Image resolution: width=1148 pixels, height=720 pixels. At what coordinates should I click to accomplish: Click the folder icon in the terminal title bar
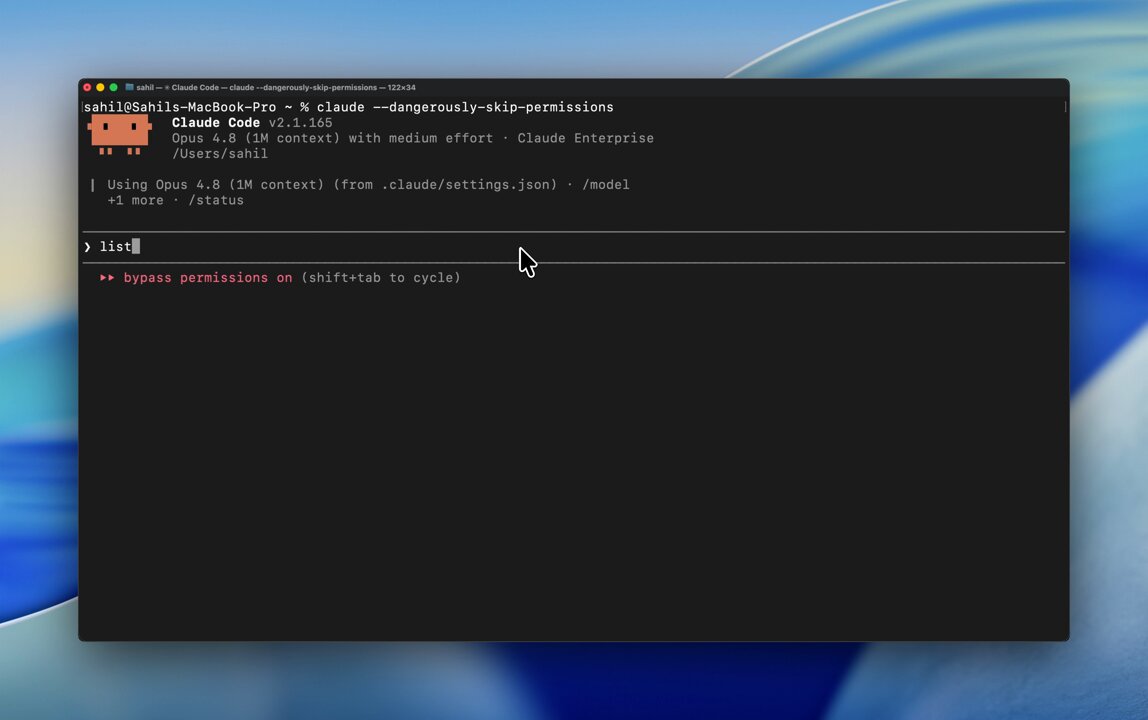click(130, 87)
